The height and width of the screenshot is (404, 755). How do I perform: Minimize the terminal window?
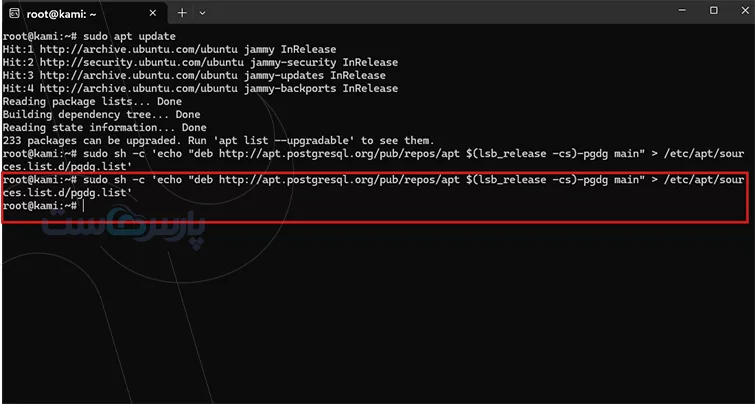click(x=682, y=11)
